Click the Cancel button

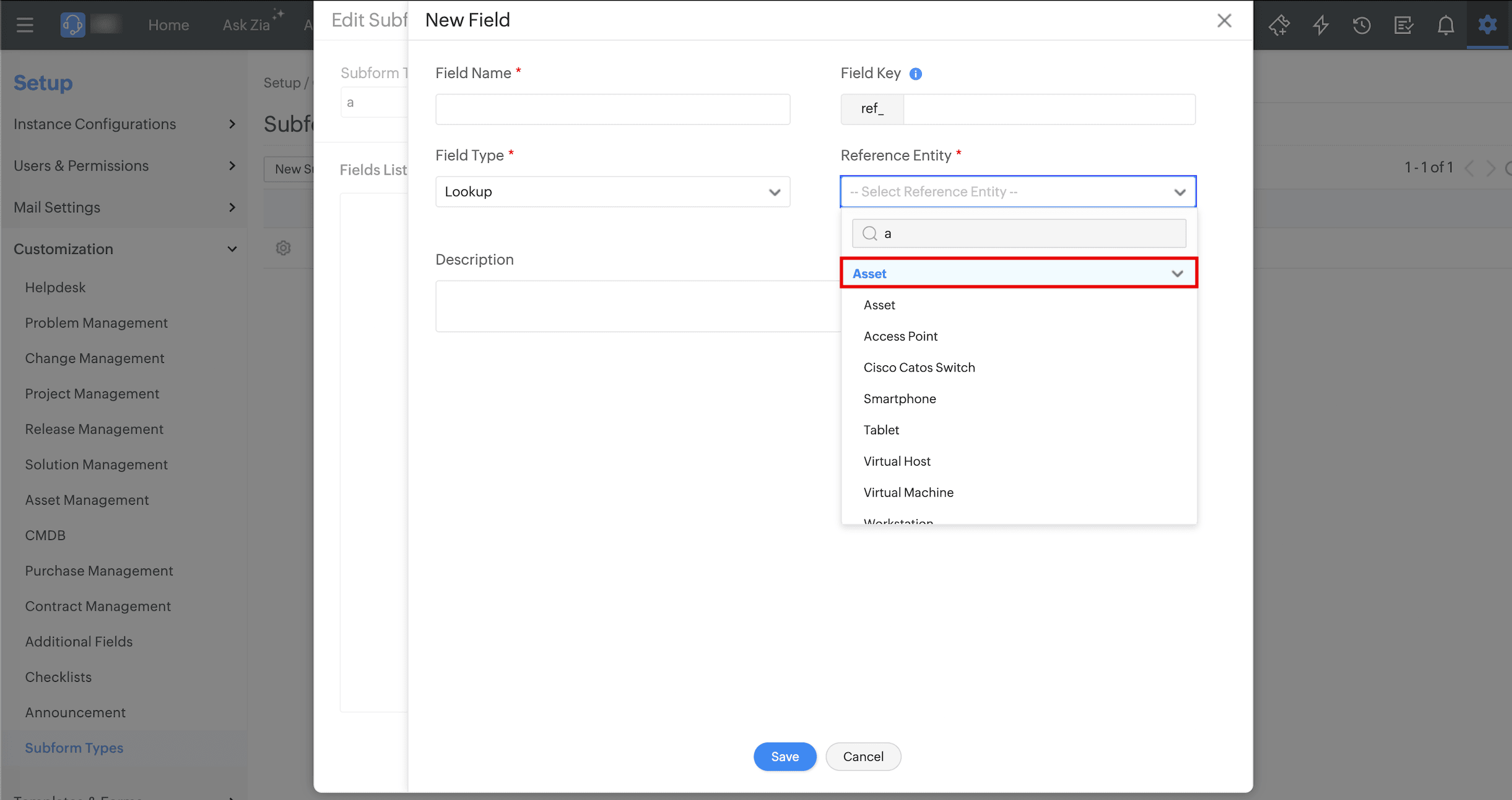(x=863, y=757)
